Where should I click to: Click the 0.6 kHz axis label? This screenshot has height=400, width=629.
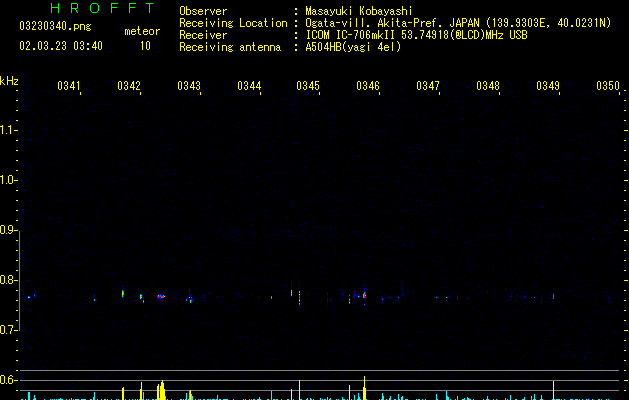click(8, 380)
